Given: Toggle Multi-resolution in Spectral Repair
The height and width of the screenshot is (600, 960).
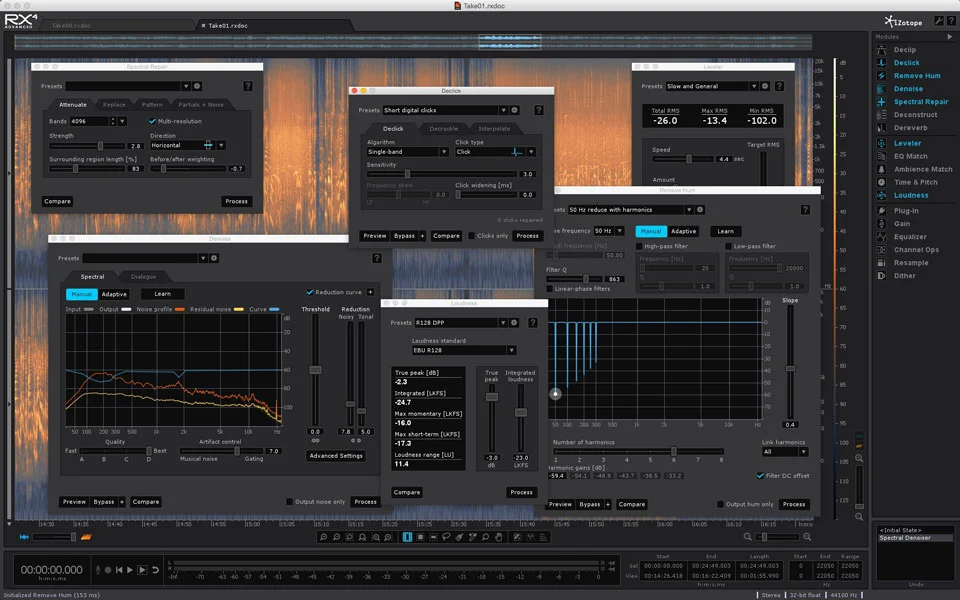Looking at the screenshot, I should click(x=152, y=121).
